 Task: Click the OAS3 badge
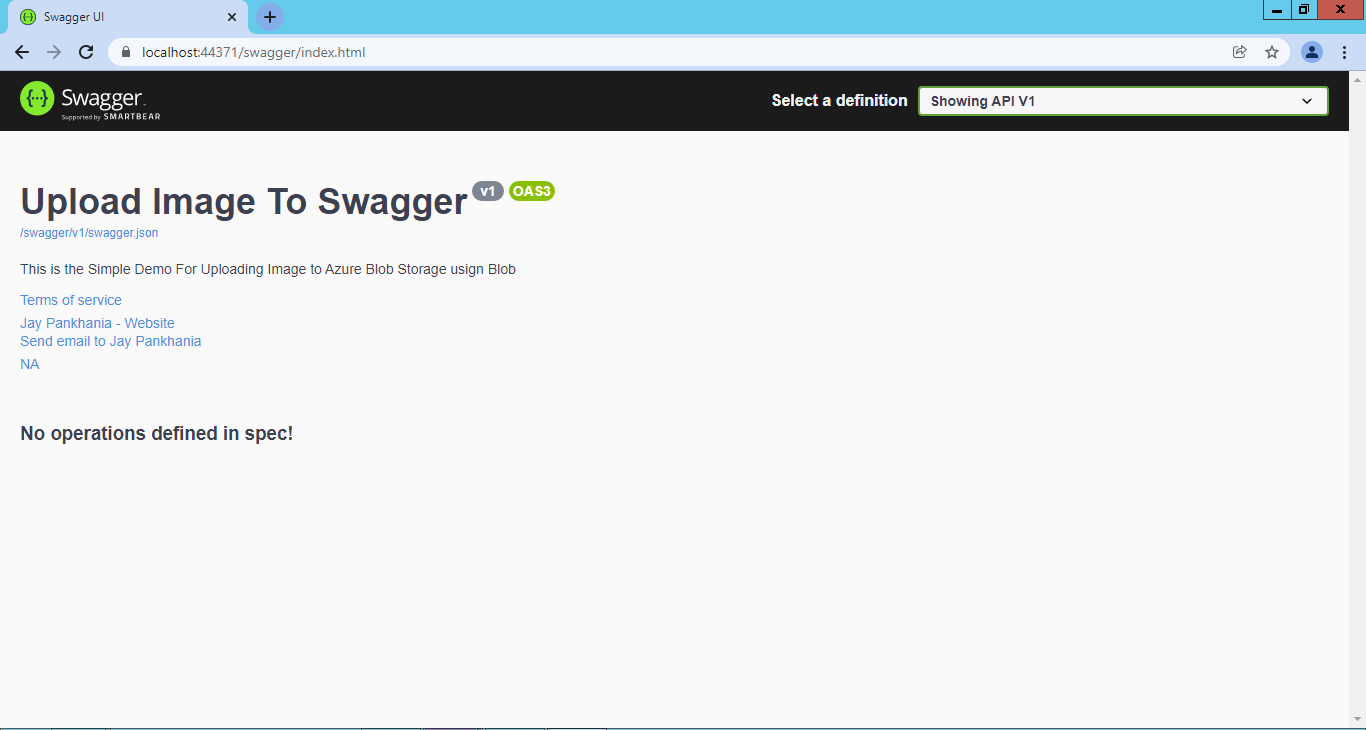point(532,191)
